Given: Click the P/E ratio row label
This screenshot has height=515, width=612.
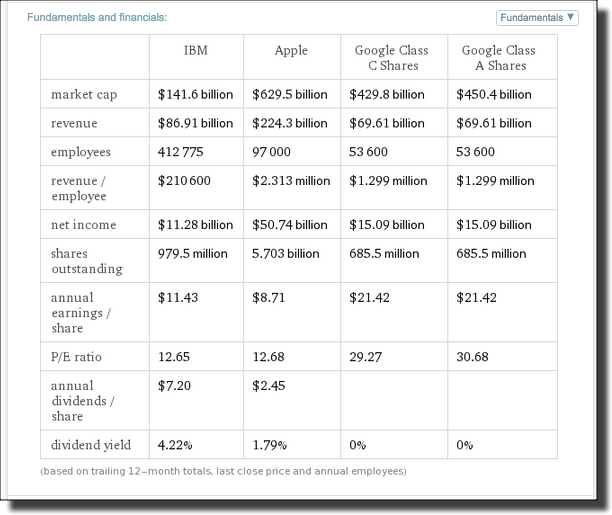Looking at the screenshot, I should tap(76, 357).
